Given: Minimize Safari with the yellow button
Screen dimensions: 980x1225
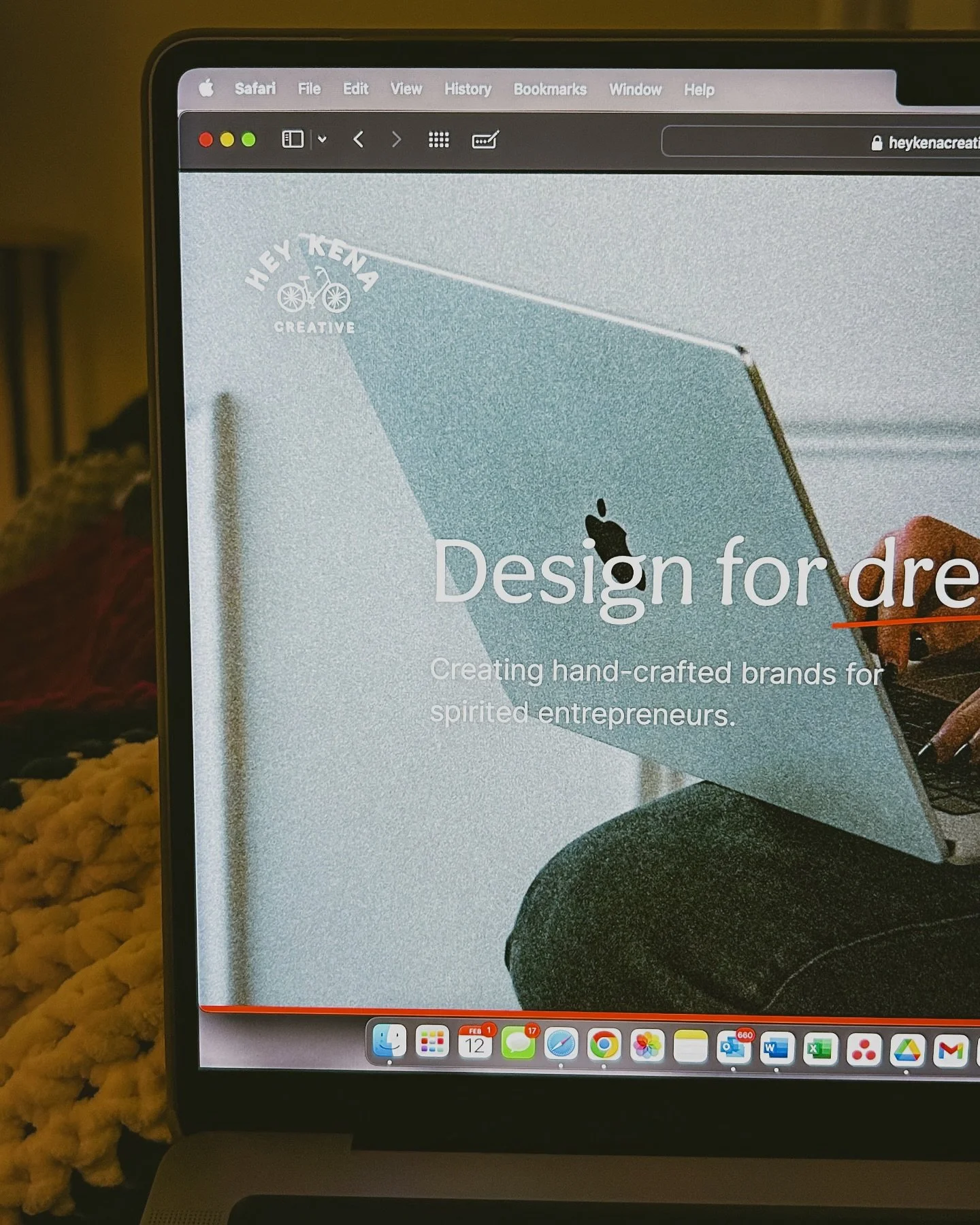Looking at the screenshot, I should point(227,140).
